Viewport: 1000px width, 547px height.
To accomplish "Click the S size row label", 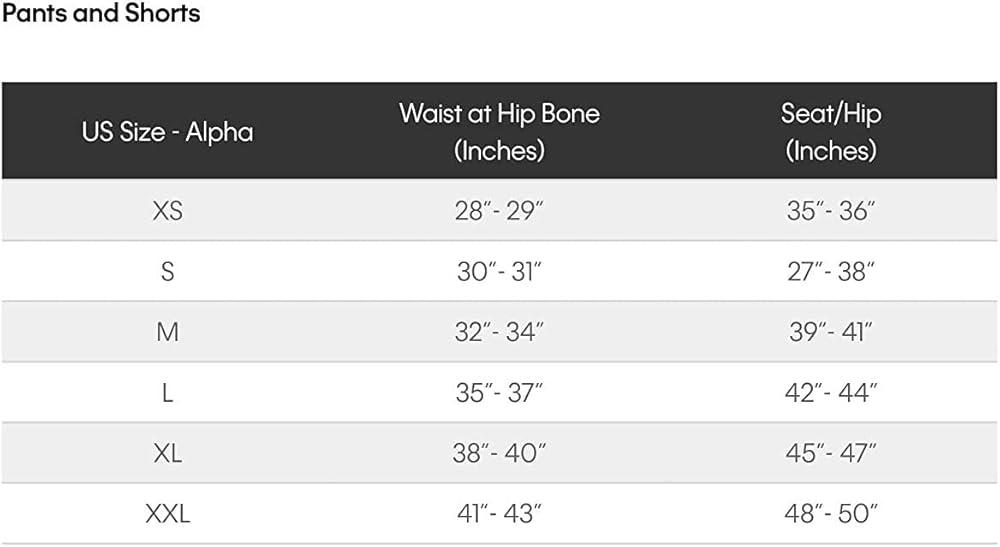I will (x=167, y=272).
